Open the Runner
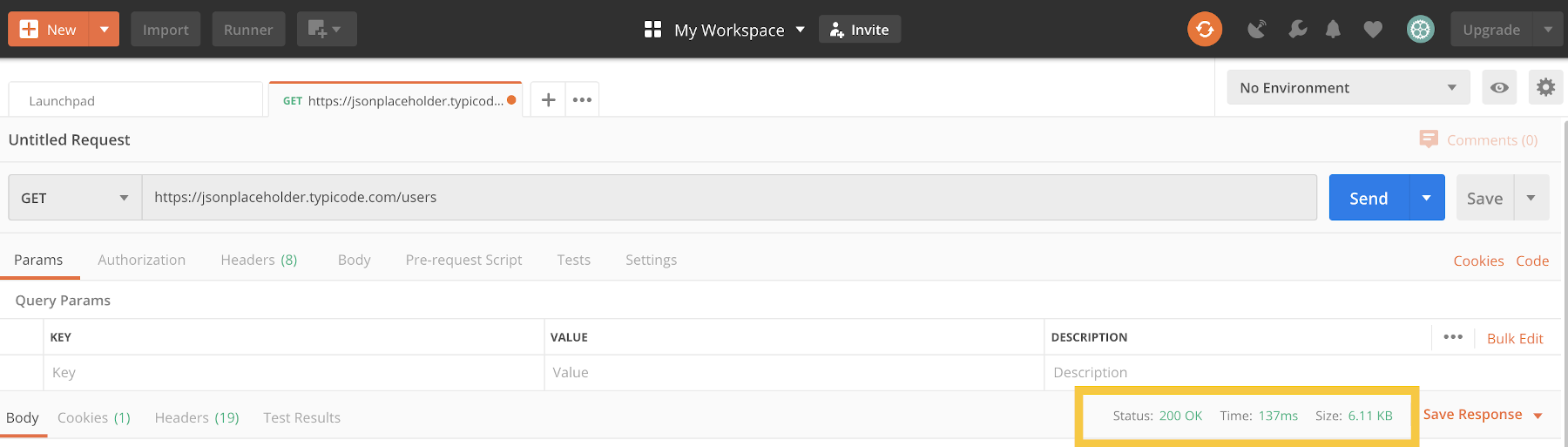This screenshot has height=447, width=1568. click(x=248, y=30)
